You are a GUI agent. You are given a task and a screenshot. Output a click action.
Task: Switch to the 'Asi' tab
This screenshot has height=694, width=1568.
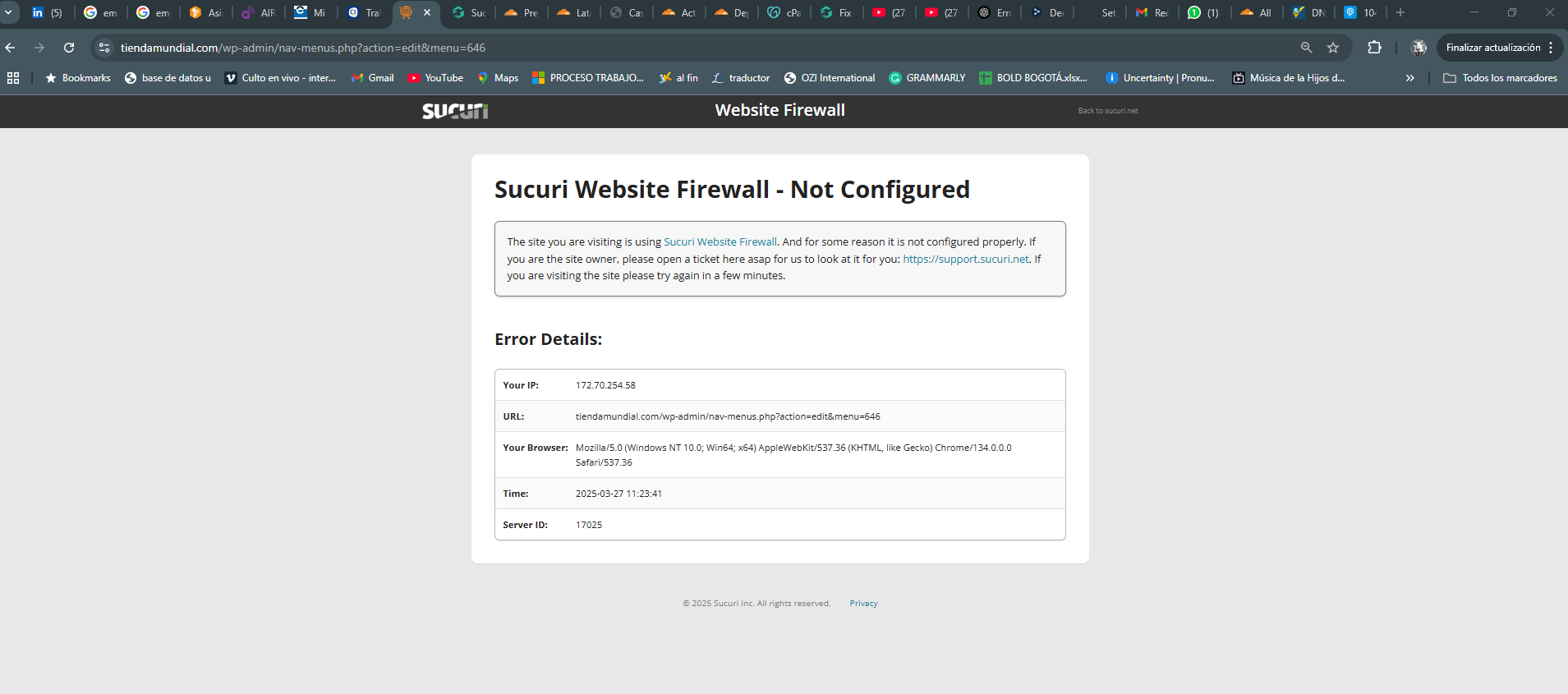tap(205, 12)
